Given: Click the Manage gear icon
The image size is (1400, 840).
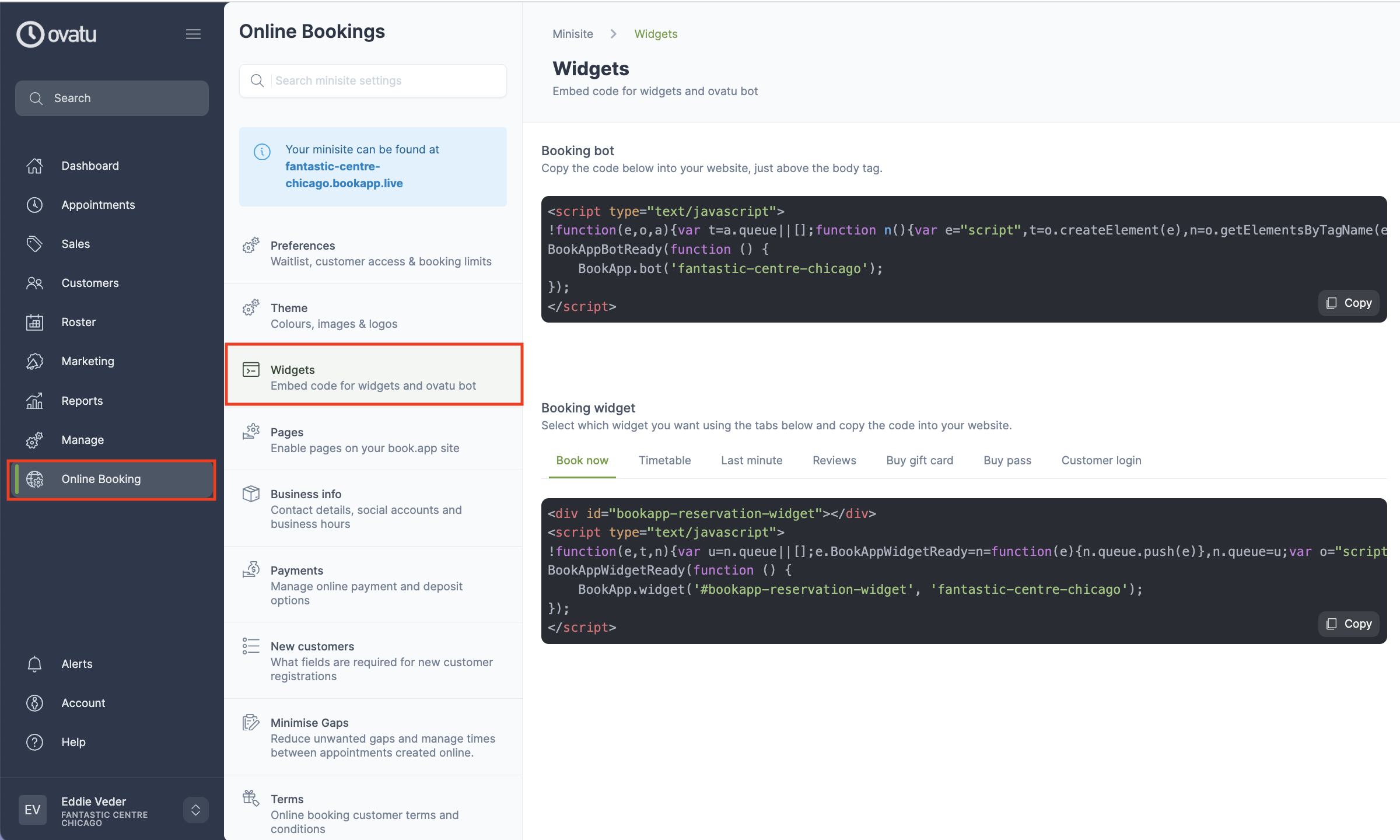Looking at the screenshot, I should 34,440.
